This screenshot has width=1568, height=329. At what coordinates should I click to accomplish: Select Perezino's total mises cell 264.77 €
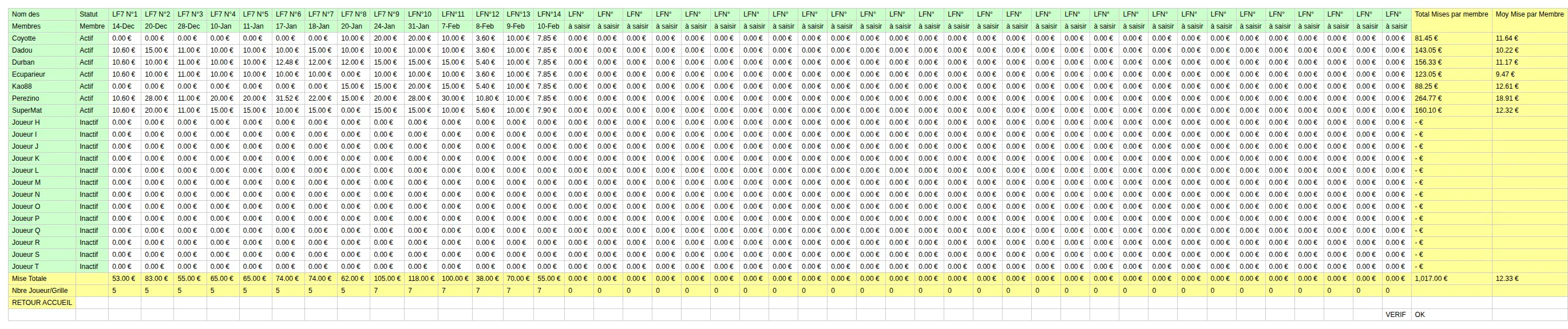point(1451,98)
